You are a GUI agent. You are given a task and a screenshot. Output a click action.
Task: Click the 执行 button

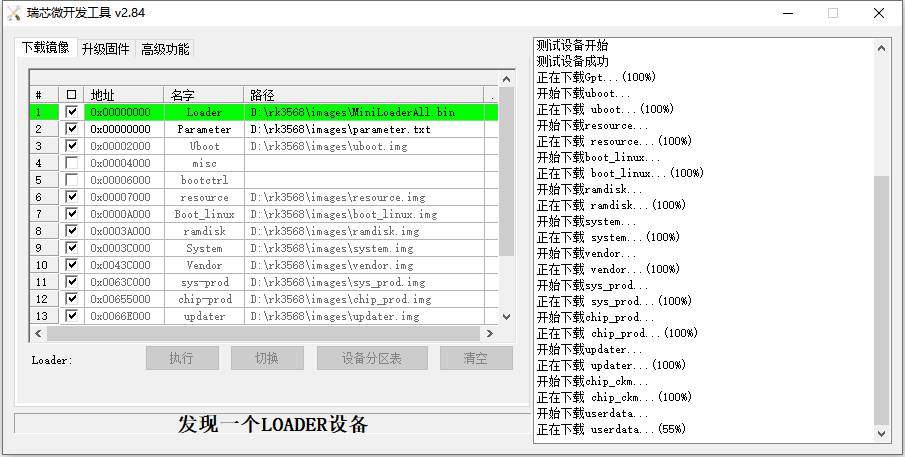(x=182, y=358)
